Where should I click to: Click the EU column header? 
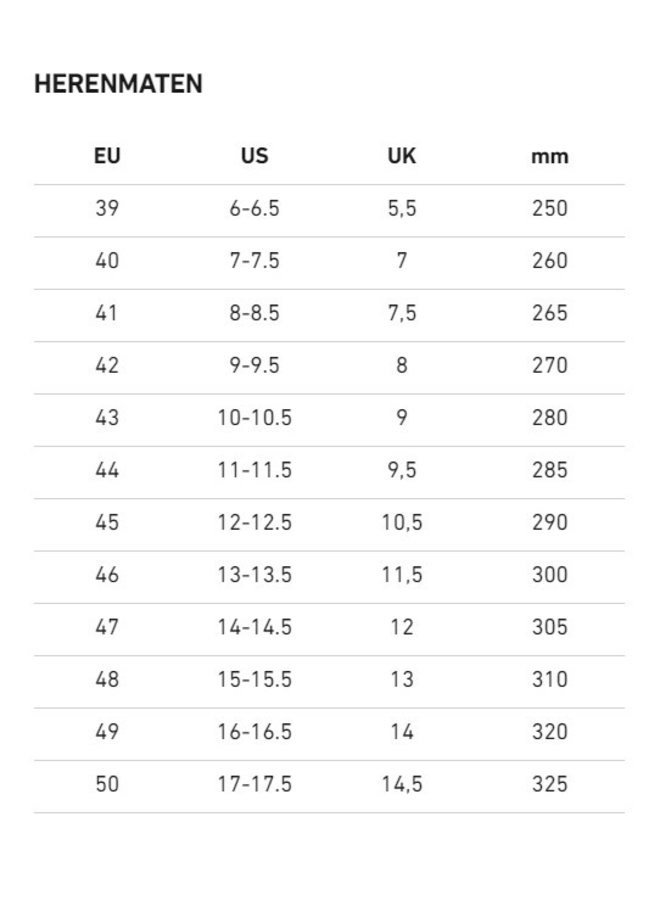point(107,156)
